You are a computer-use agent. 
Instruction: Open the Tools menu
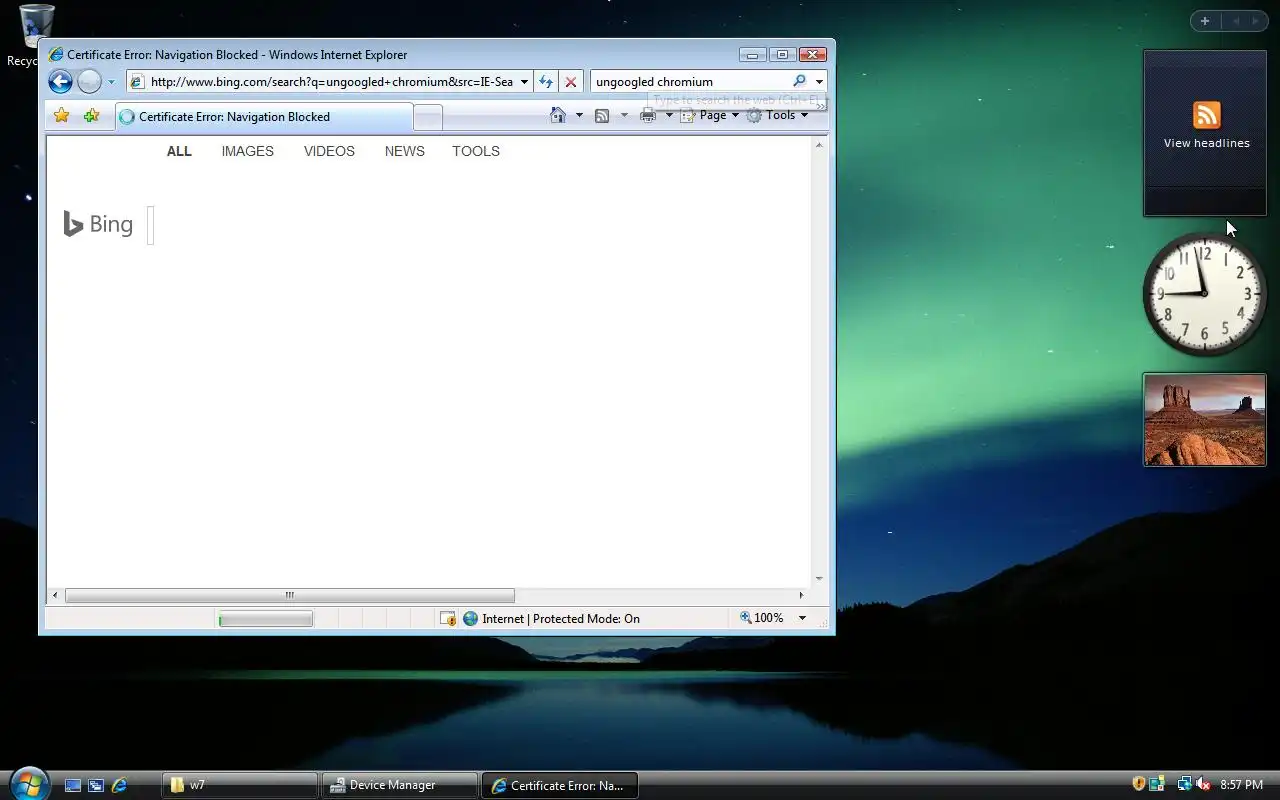pos(778,115)
